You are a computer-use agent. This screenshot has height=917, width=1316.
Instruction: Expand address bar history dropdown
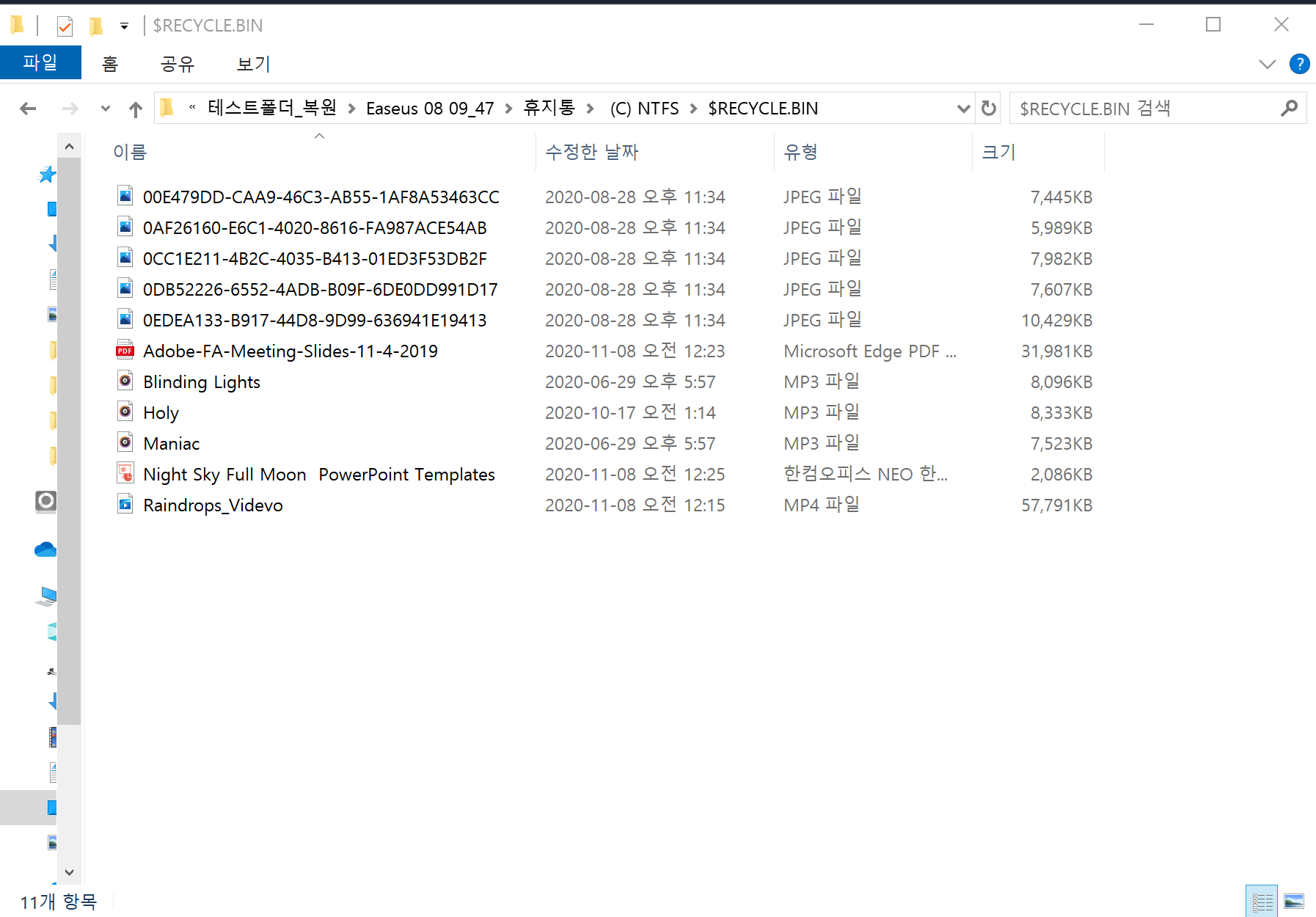963,109
